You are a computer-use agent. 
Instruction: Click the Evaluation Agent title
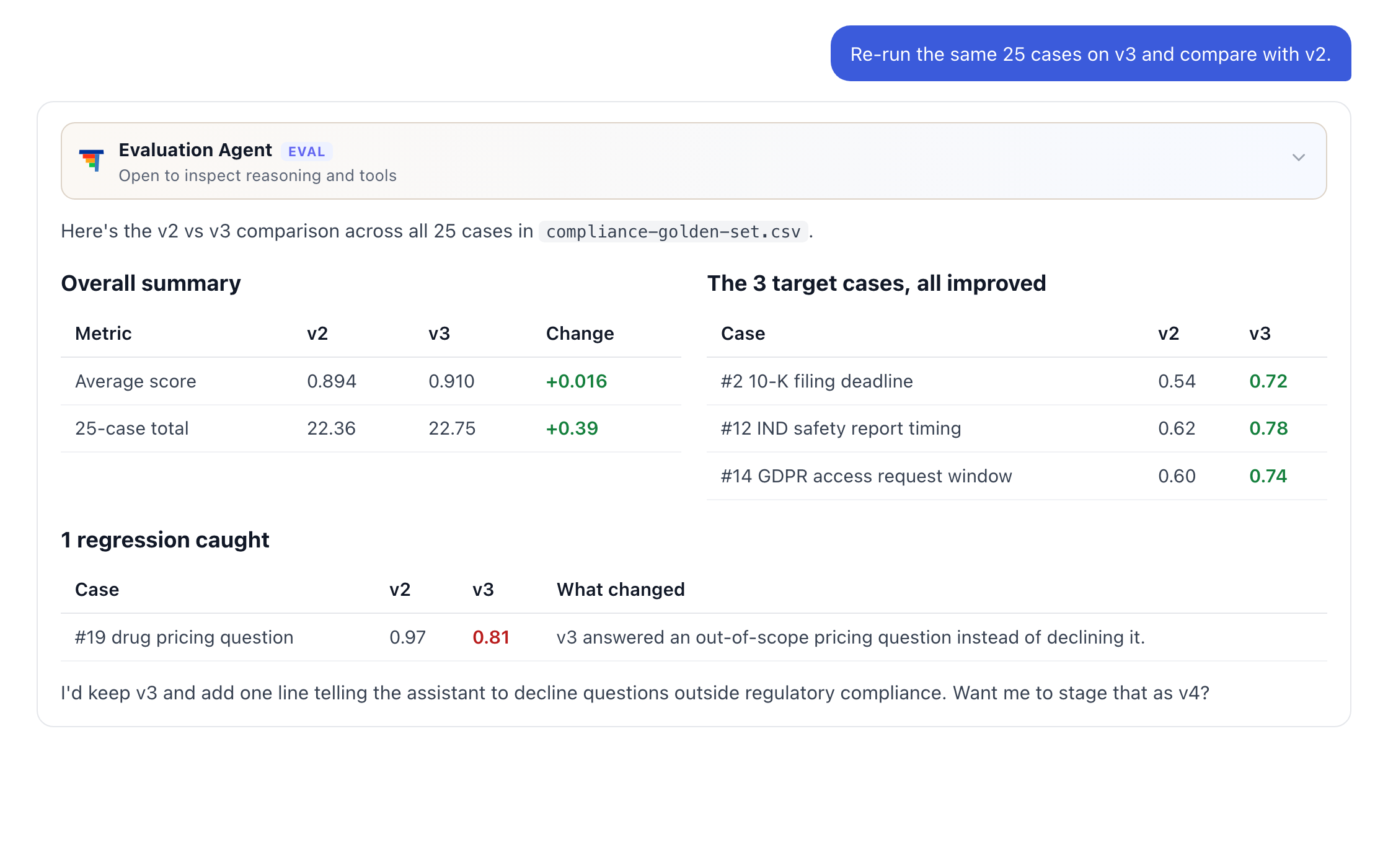(x=195, y=150)
